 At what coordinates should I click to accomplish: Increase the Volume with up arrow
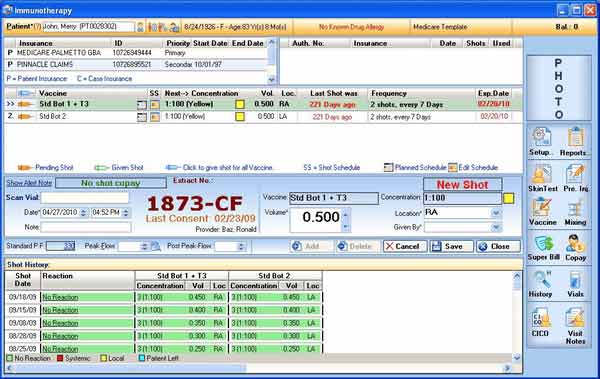pyautogui.click(x=346, y=215)
